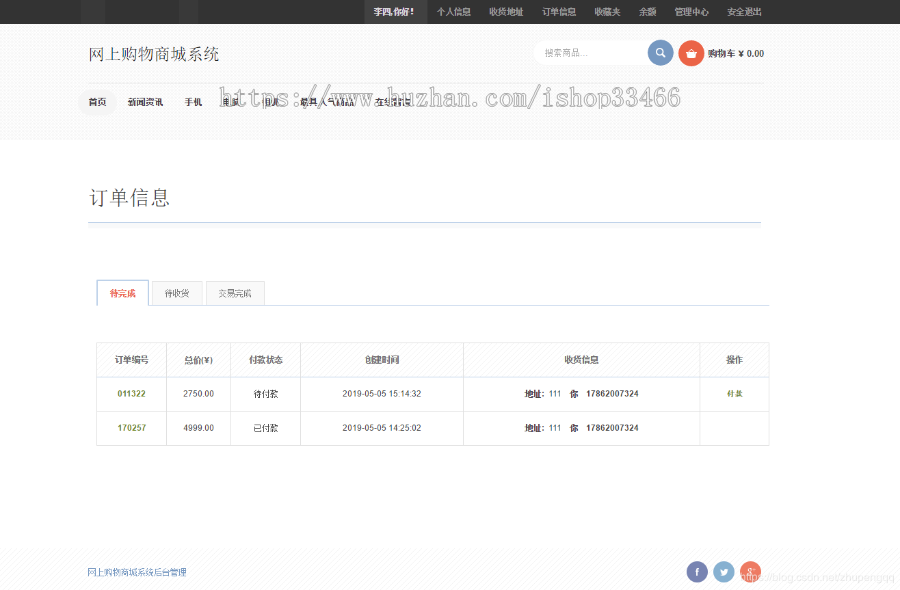This screenshot has height=590, width=900.
Task: Click the 订单编号 column header
Action: point(131,360)
